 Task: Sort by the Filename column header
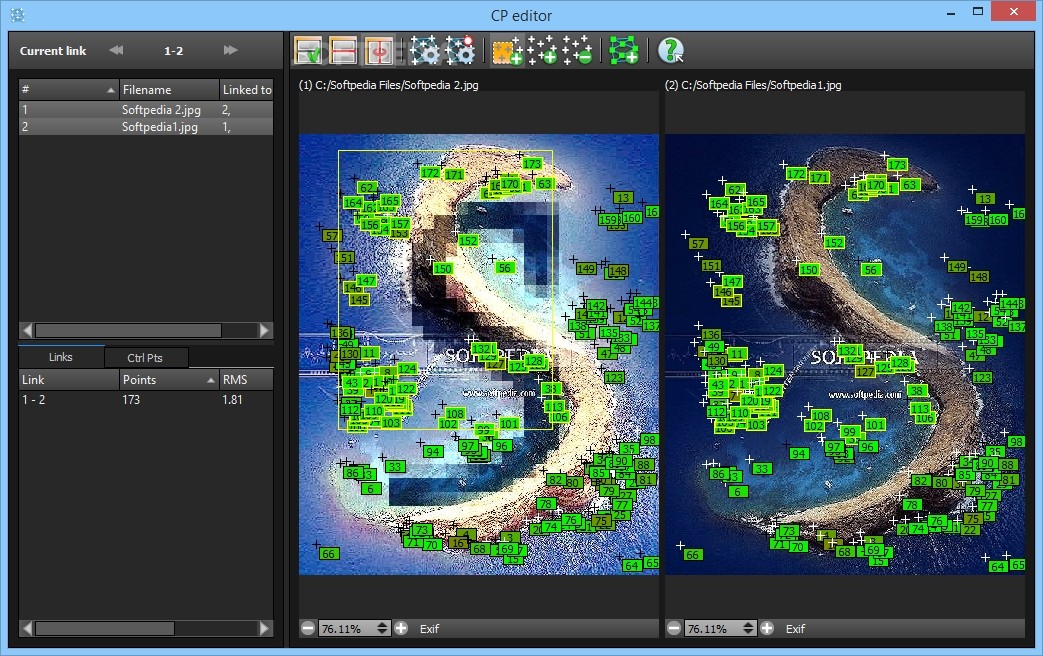point(169,89)
